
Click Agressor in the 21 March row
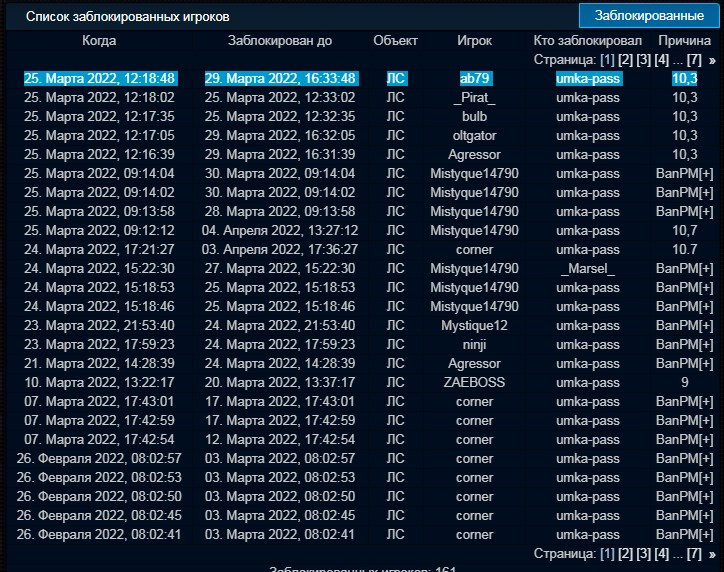pos(474,363)
